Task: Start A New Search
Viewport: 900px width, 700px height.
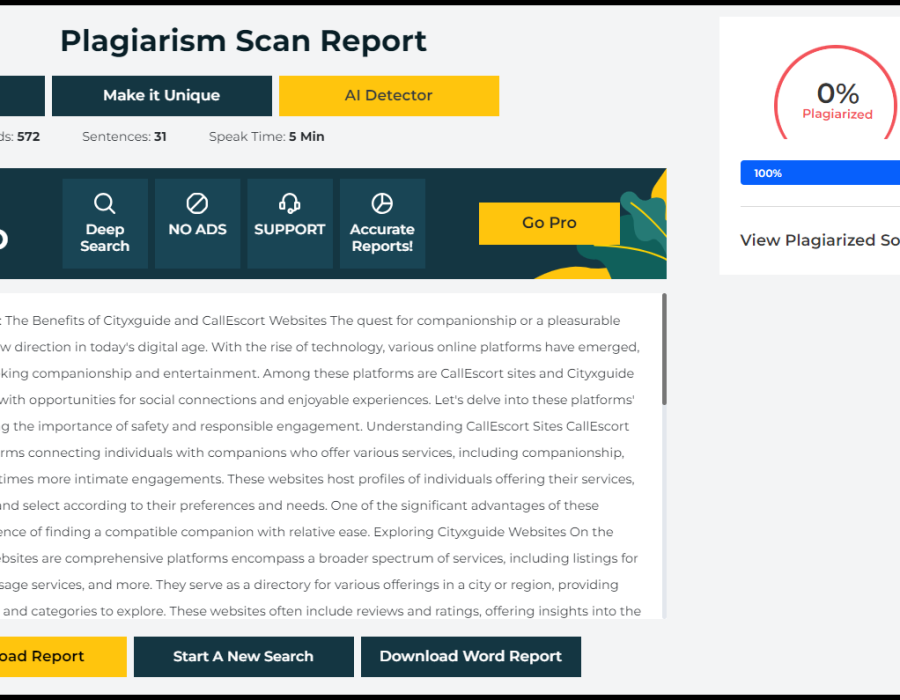Action: 243,657
